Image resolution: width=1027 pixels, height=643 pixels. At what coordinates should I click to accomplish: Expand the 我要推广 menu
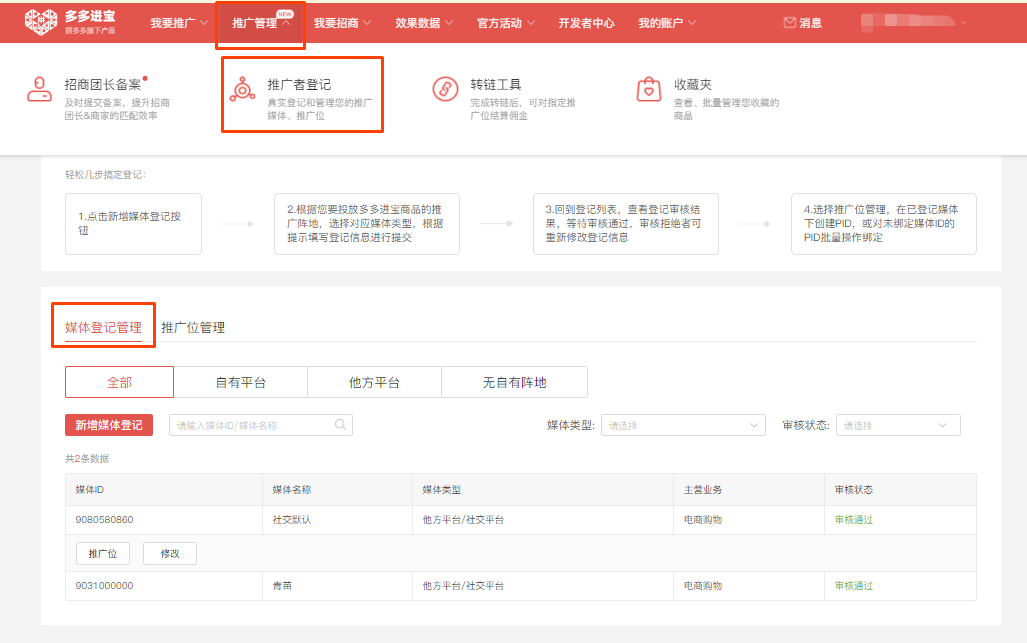pos(179,23)
